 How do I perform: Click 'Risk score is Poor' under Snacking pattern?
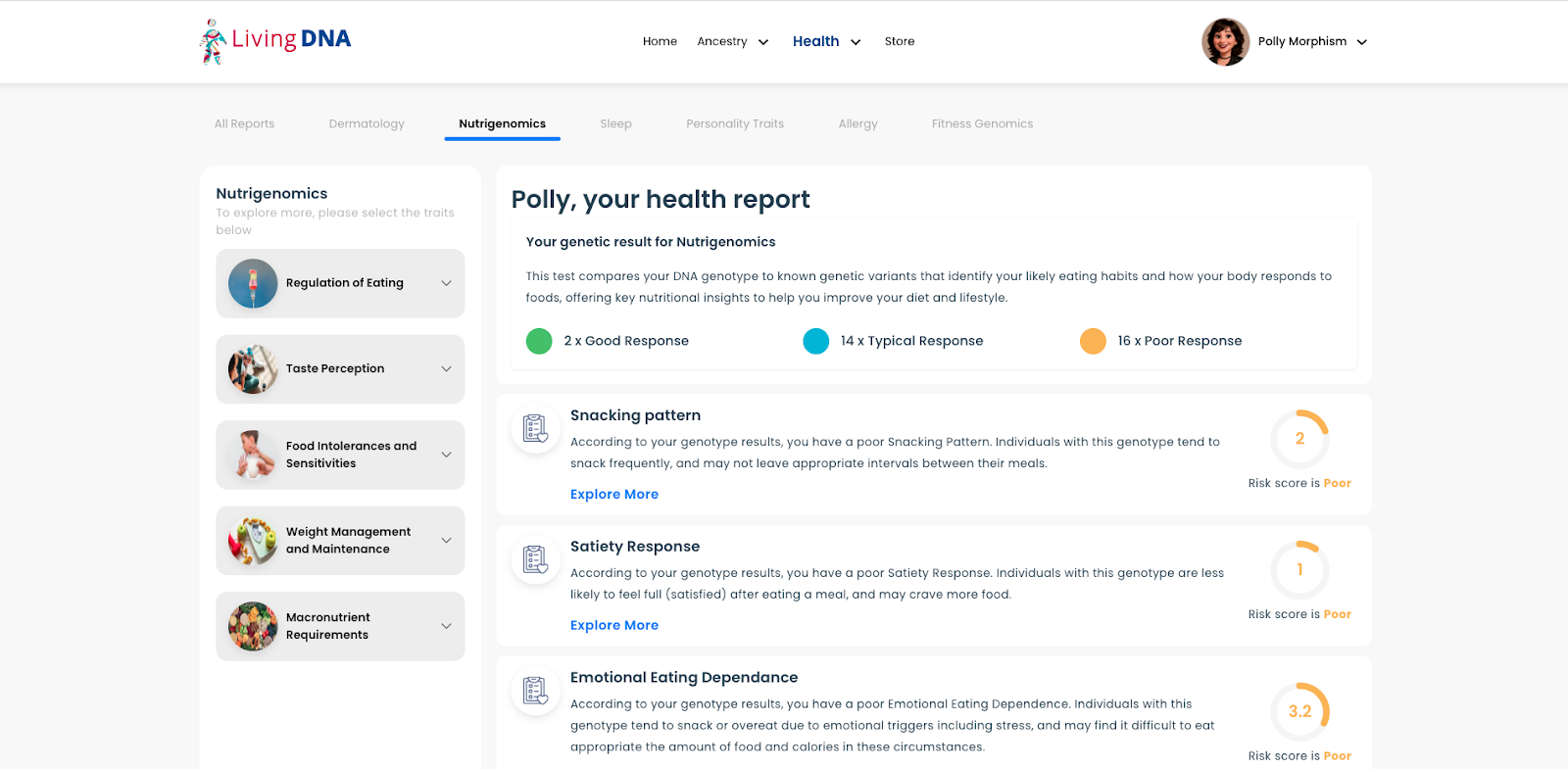coord(1299,483)
